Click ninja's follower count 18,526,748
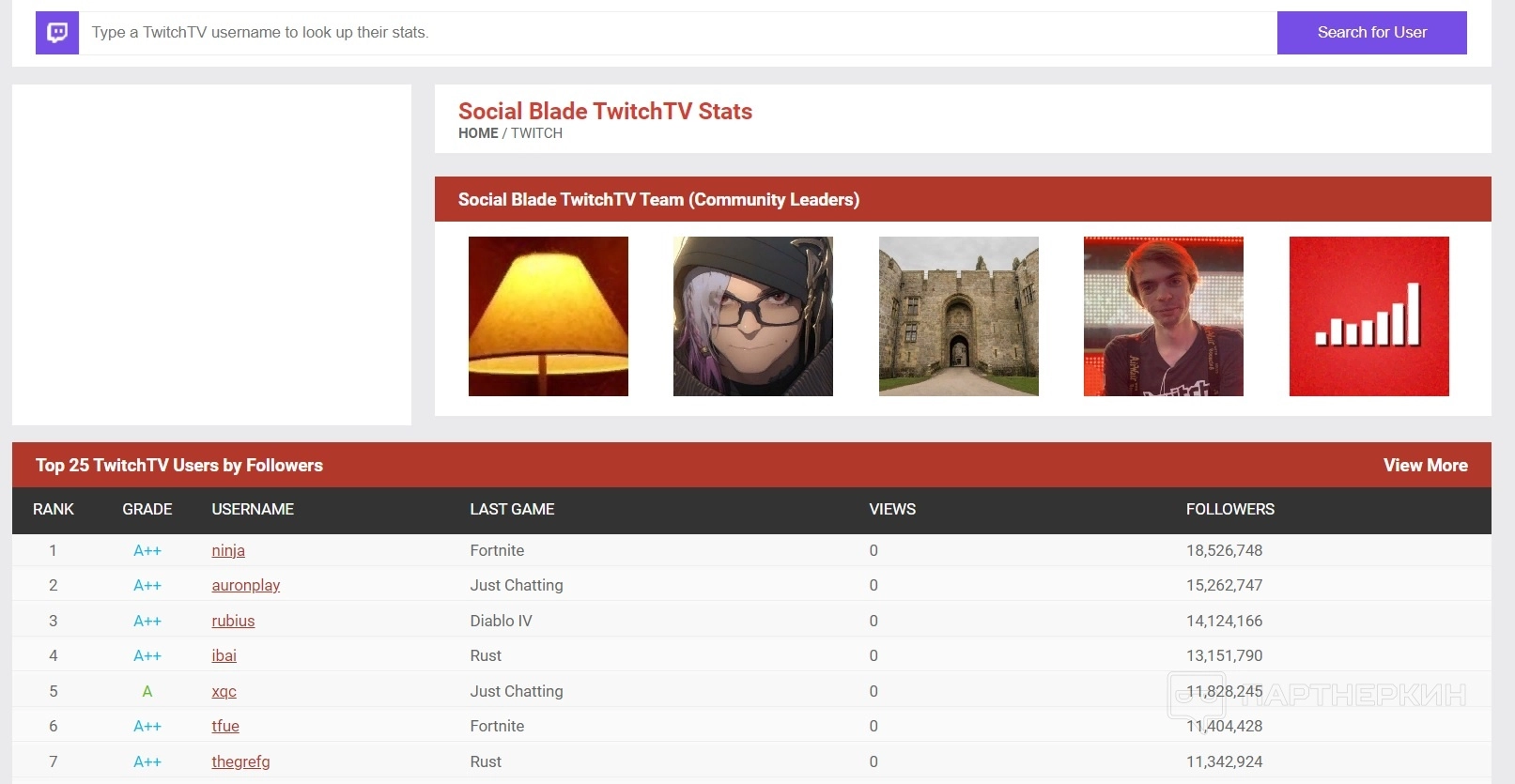The height and width of the screenshot is (784, 1515). [1224, 550]
